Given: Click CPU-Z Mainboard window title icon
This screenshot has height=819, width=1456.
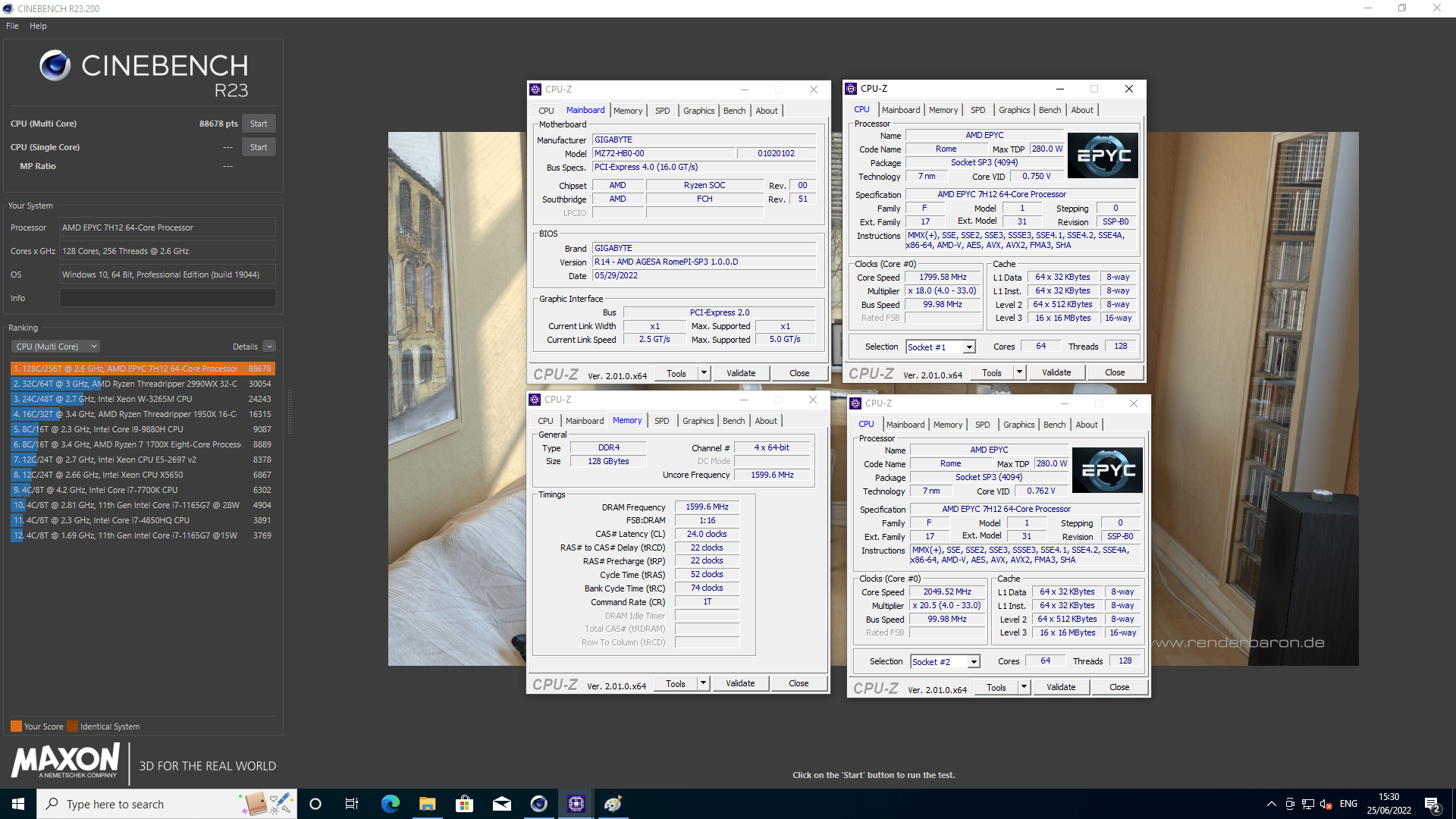Looking at the screenshot, I should pyautogui.click(x=535, y=89).
